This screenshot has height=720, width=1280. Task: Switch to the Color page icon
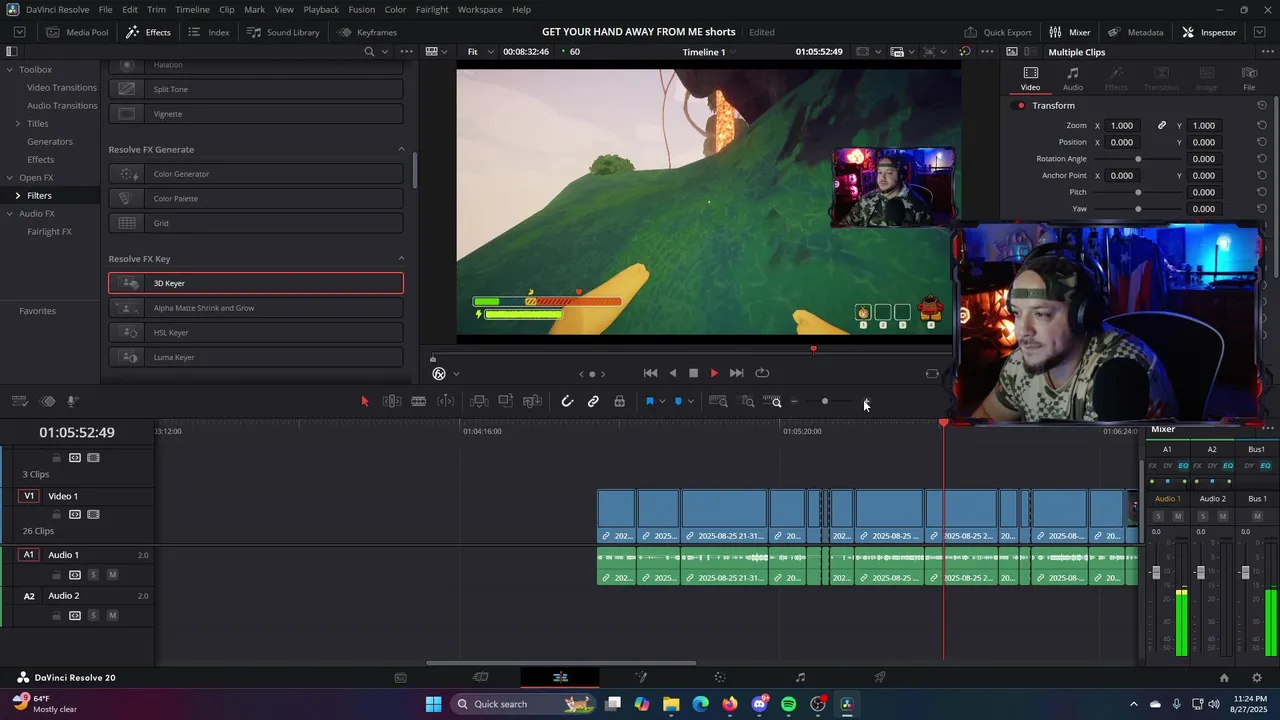[720, 677]
